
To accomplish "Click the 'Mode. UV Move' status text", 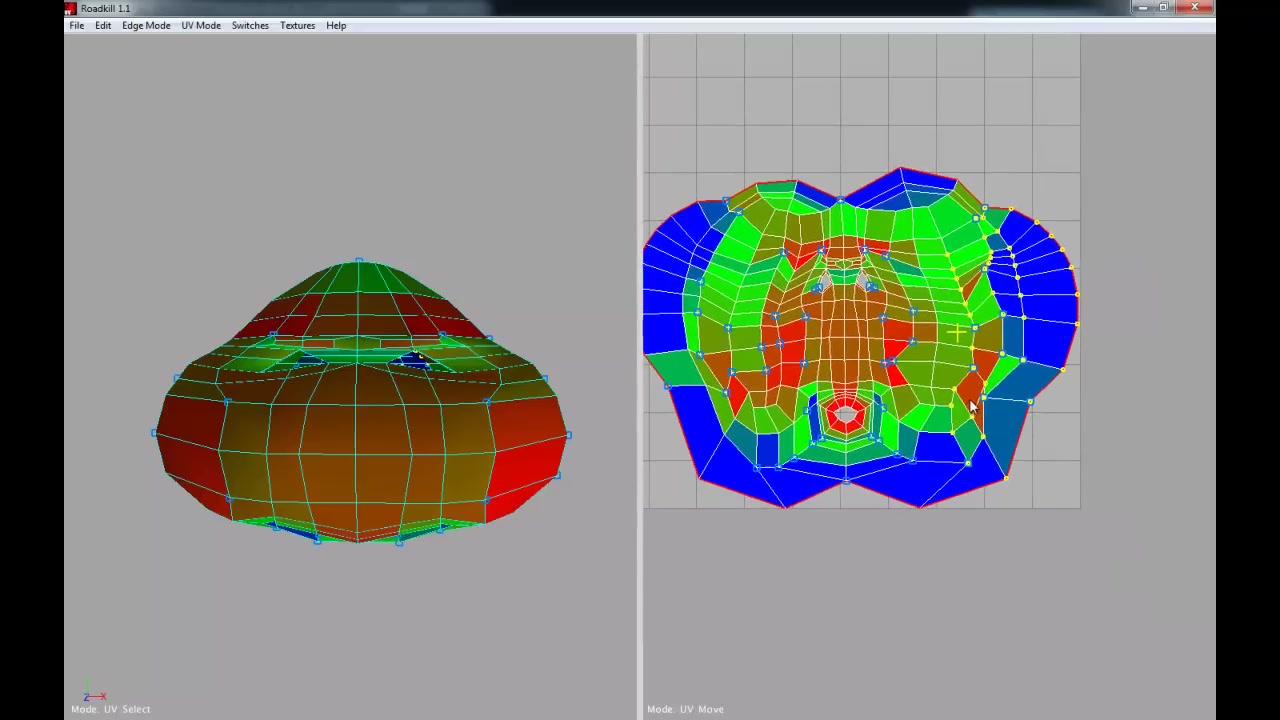I will (x=685, y=709).
